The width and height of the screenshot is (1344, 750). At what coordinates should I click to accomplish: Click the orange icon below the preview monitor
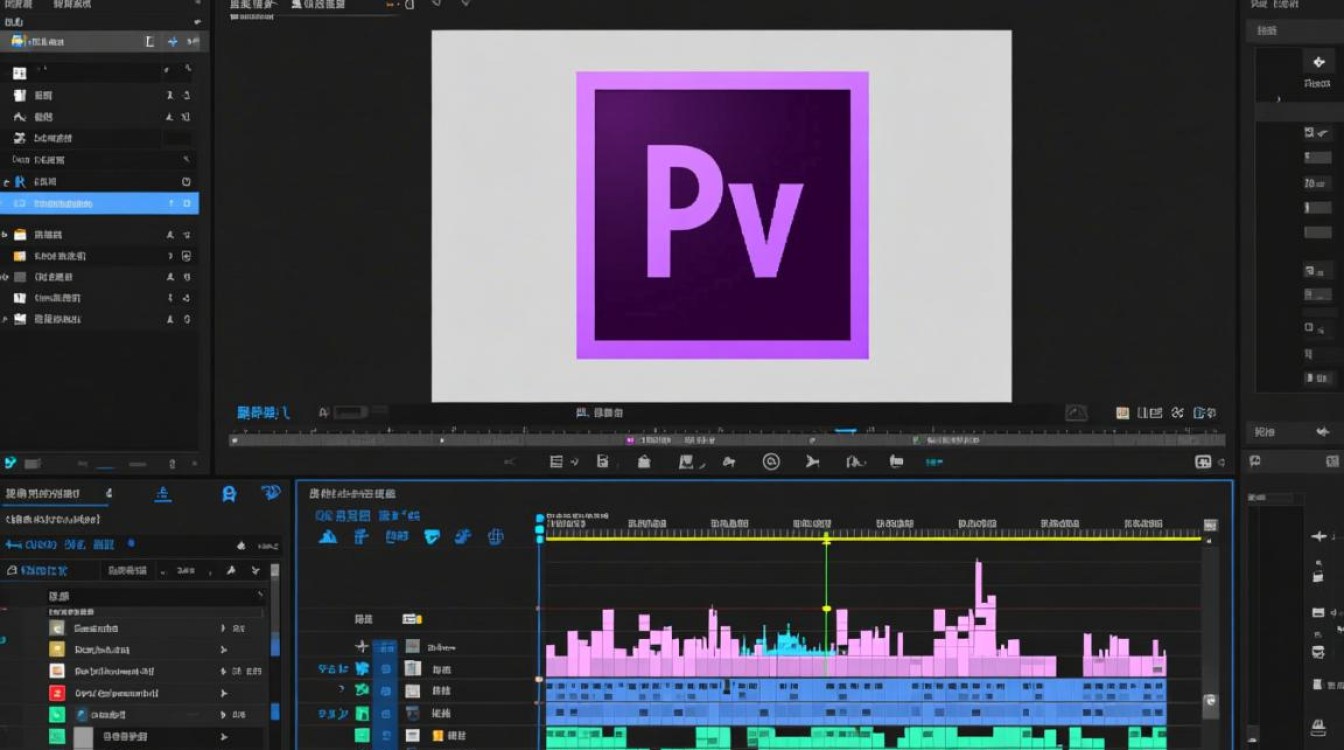click(x=1122, y=412)
